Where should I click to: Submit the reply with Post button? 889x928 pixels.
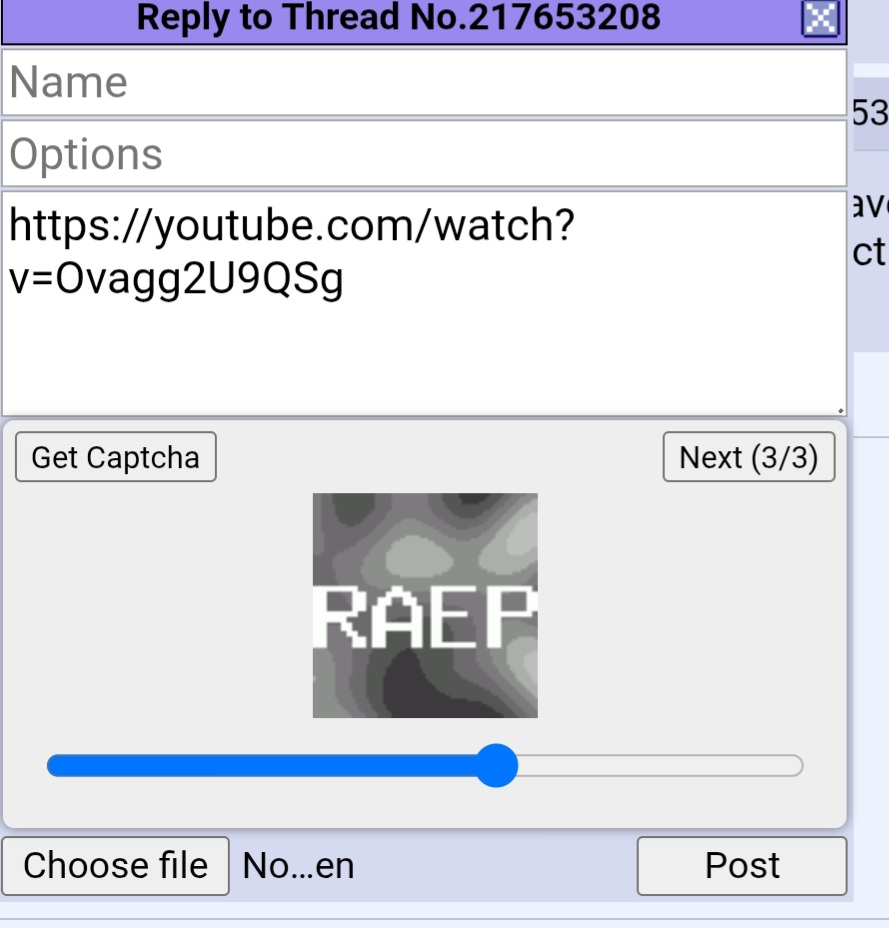742,866
